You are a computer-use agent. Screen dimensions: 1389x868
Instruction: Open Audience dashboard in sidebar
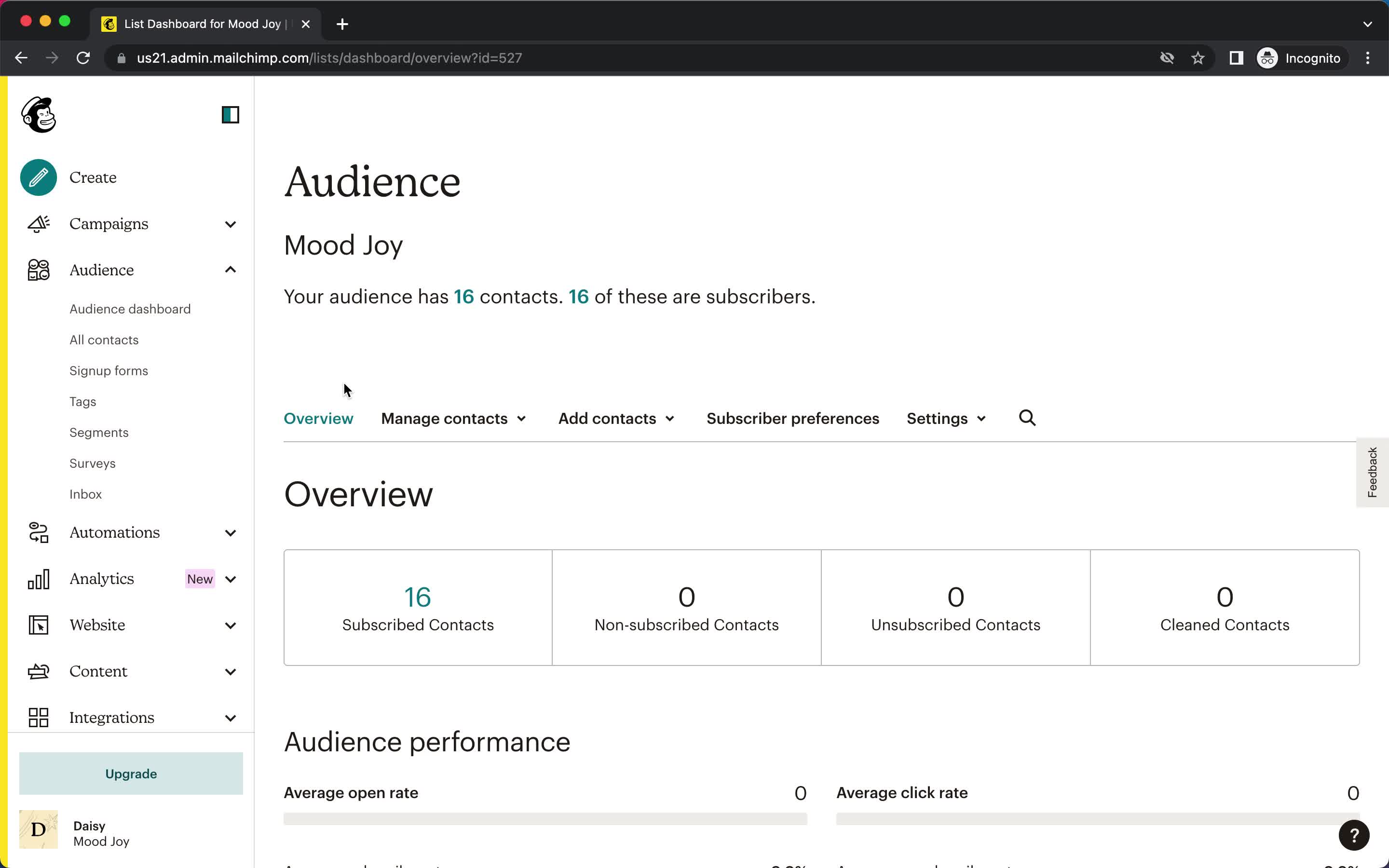pos(130,309)
